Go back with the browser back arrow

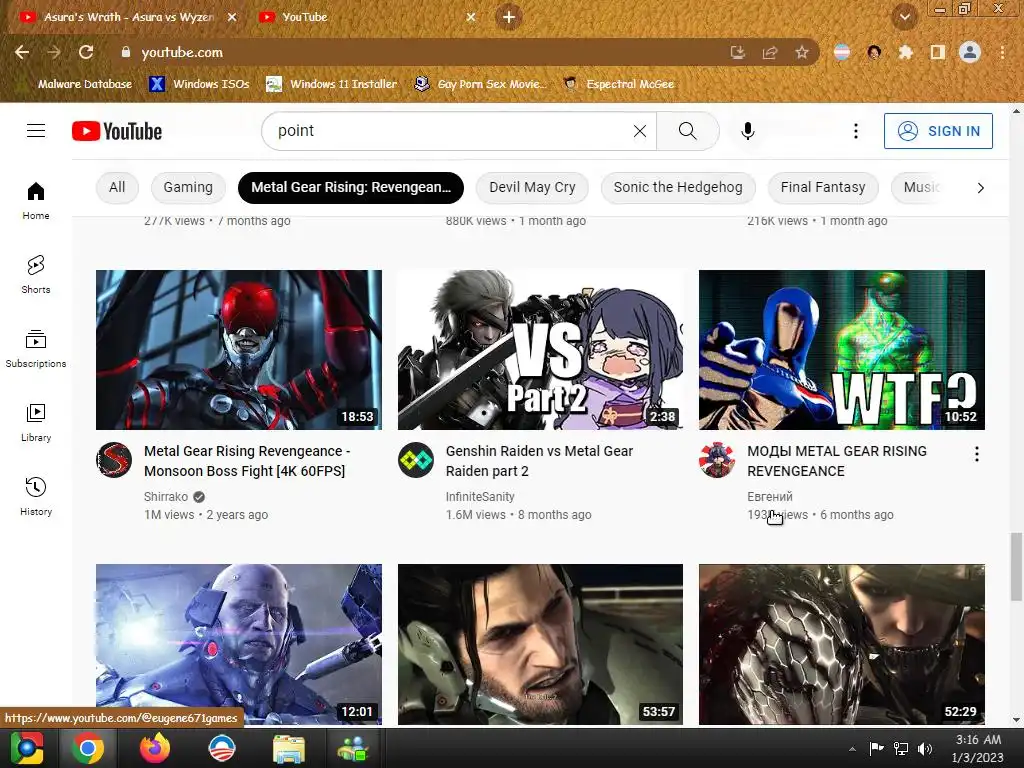(x=22, y=52)
